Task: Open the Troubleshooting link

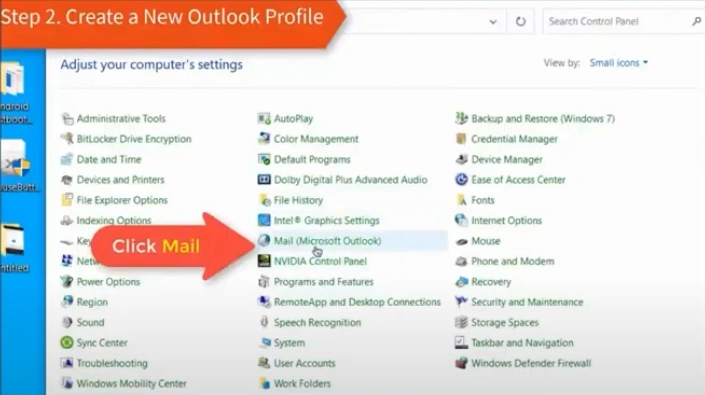Action: pyautogui.click(x=112, y=363)
